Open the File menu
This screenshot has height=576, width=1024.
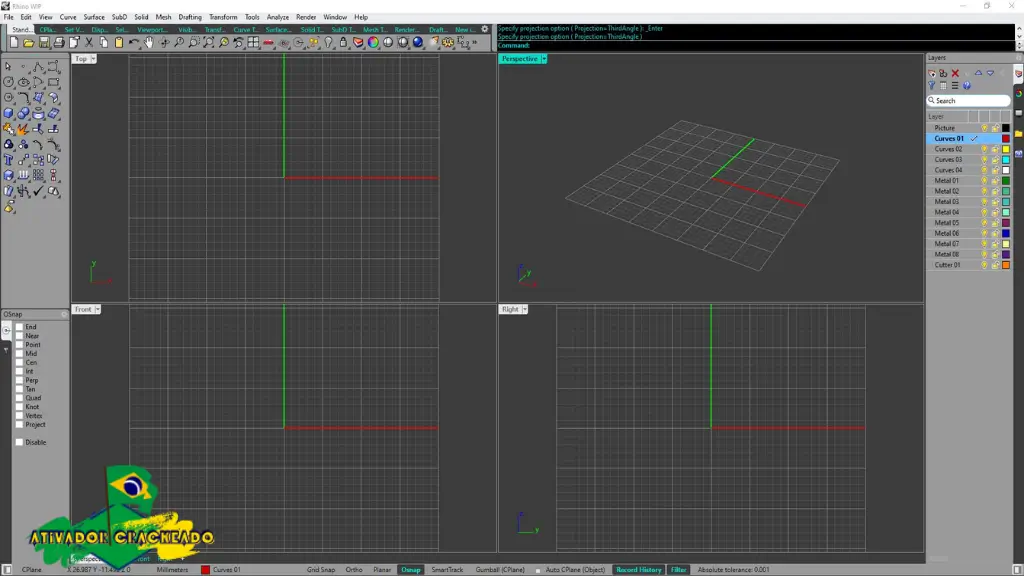pyautogui.click(x=8, y=17)
